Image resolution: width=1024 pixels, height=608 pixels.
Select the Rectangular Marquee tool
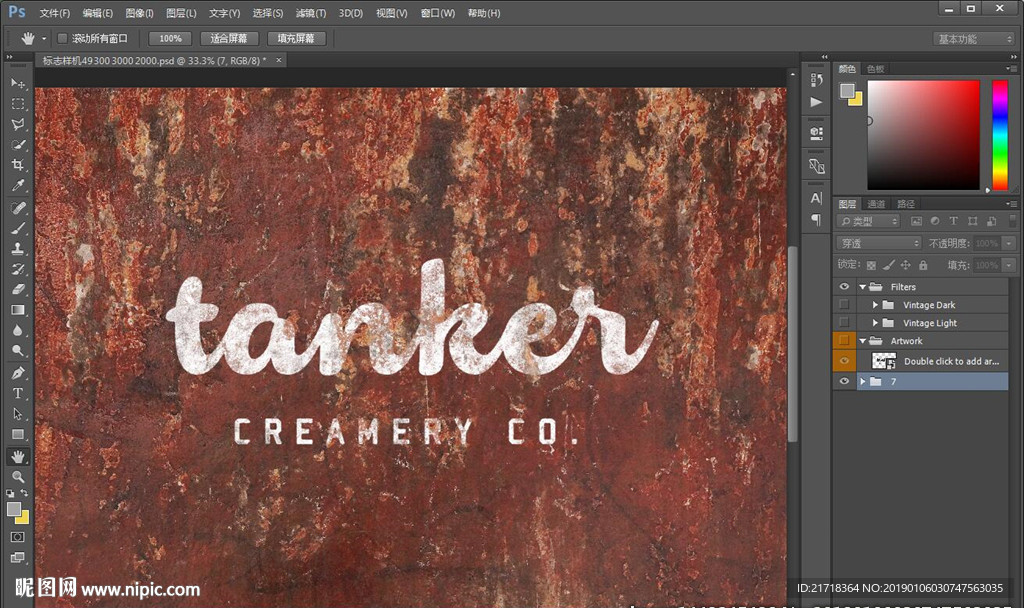click(x=18, y=104)
